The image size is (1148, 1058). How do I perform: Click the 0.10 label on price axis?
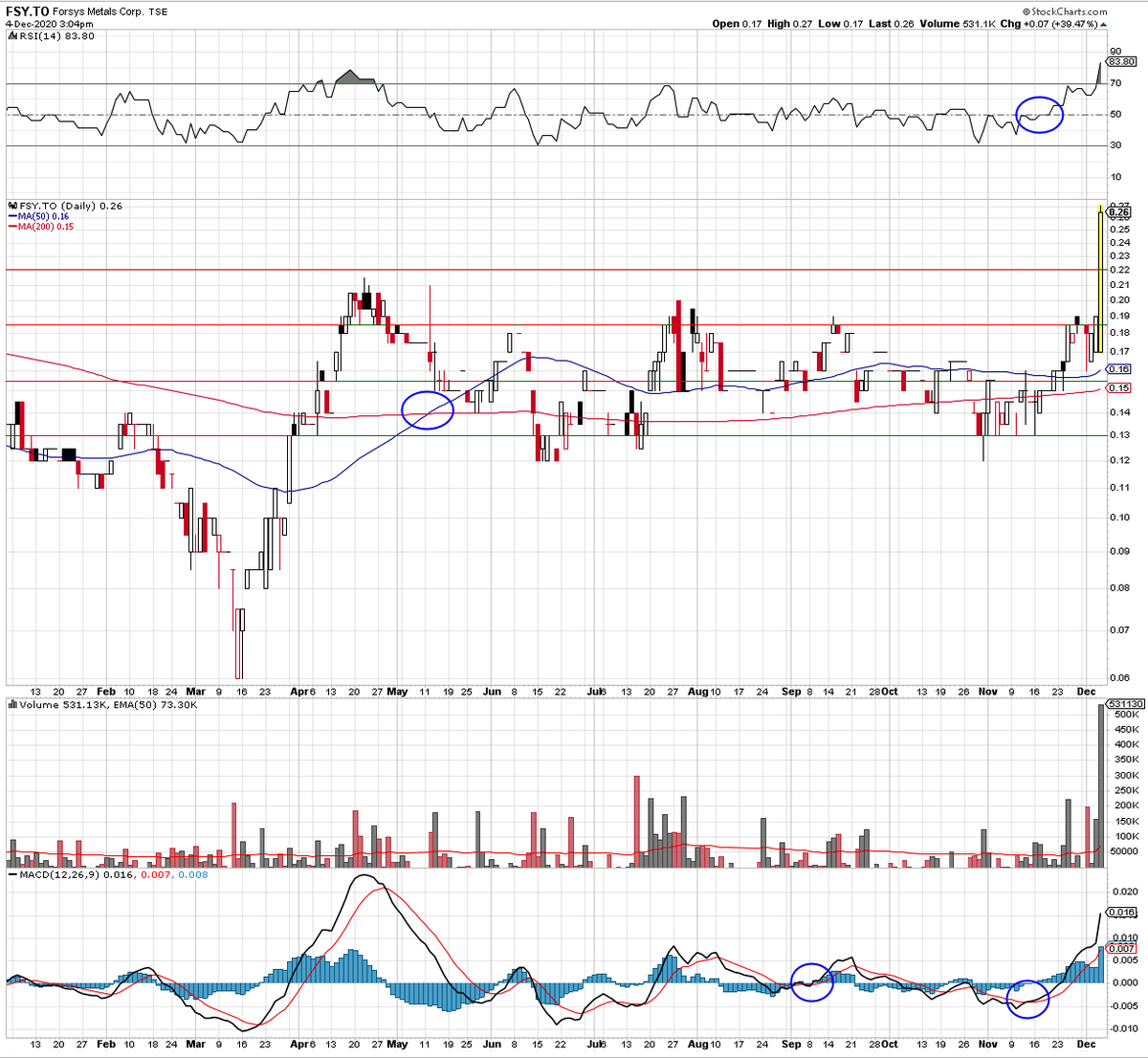(1119, 518)
